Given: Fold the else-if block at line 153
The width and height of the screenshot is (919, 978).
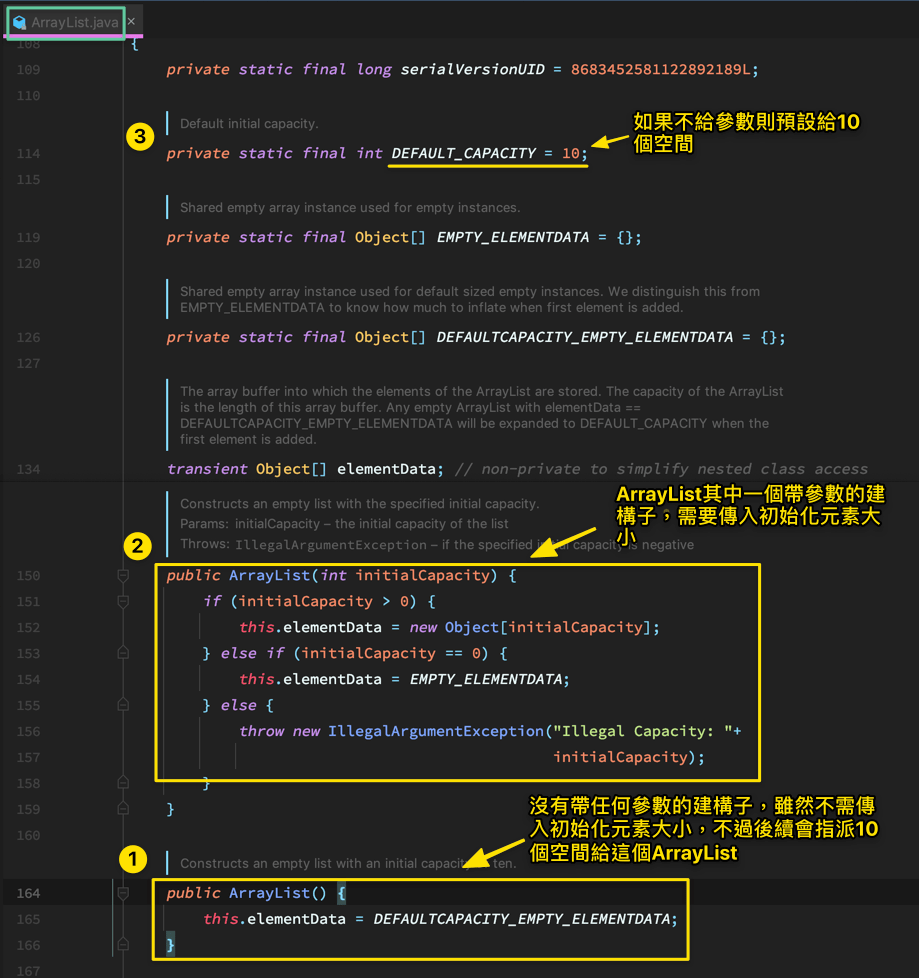Looking at the screenshot, I should point(123,654).
